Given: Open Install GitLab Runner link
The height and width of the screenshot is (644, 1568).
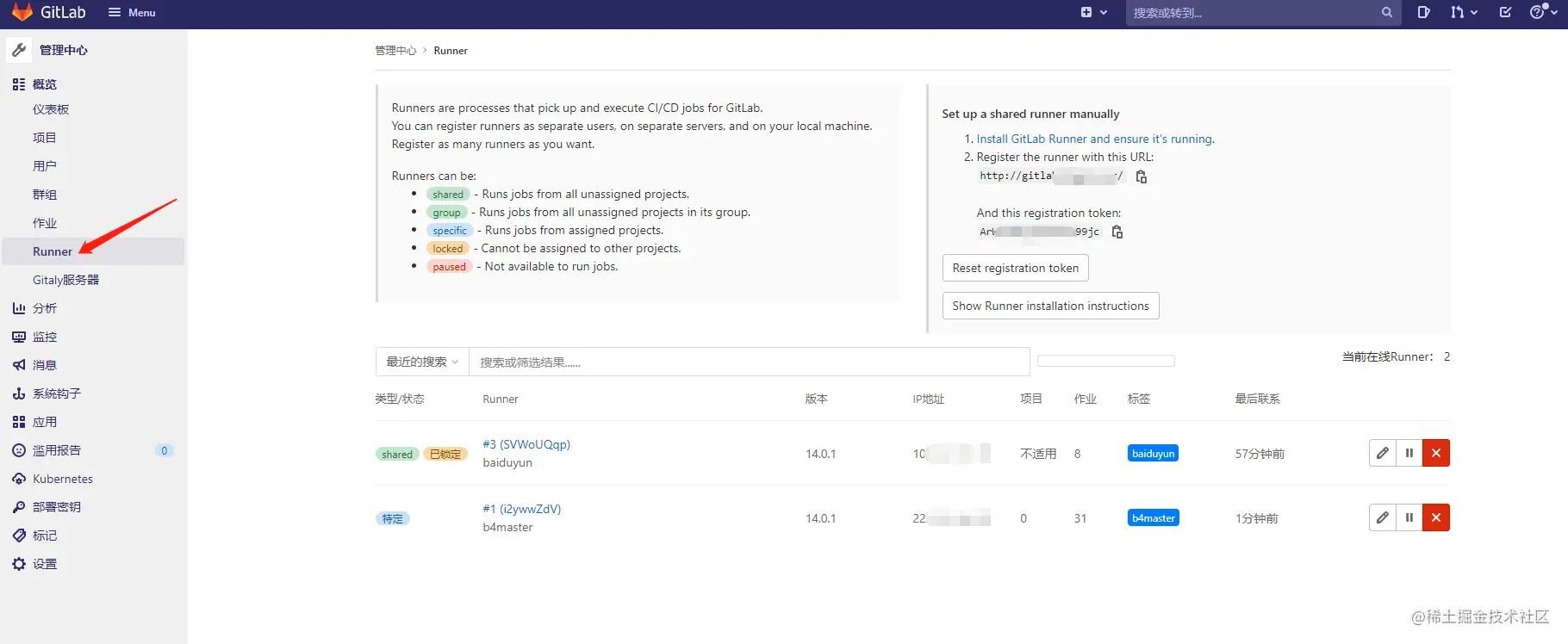Looking at the screenshot, I should pos(1095,139).
